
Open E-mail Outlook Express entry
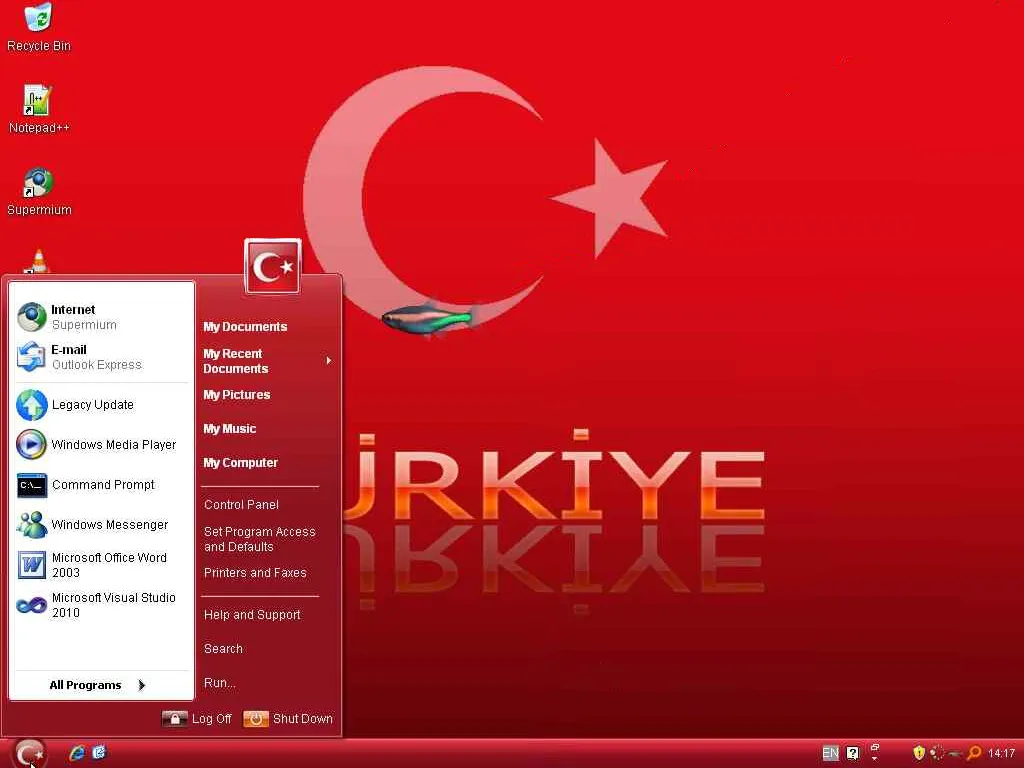point(103,357)
